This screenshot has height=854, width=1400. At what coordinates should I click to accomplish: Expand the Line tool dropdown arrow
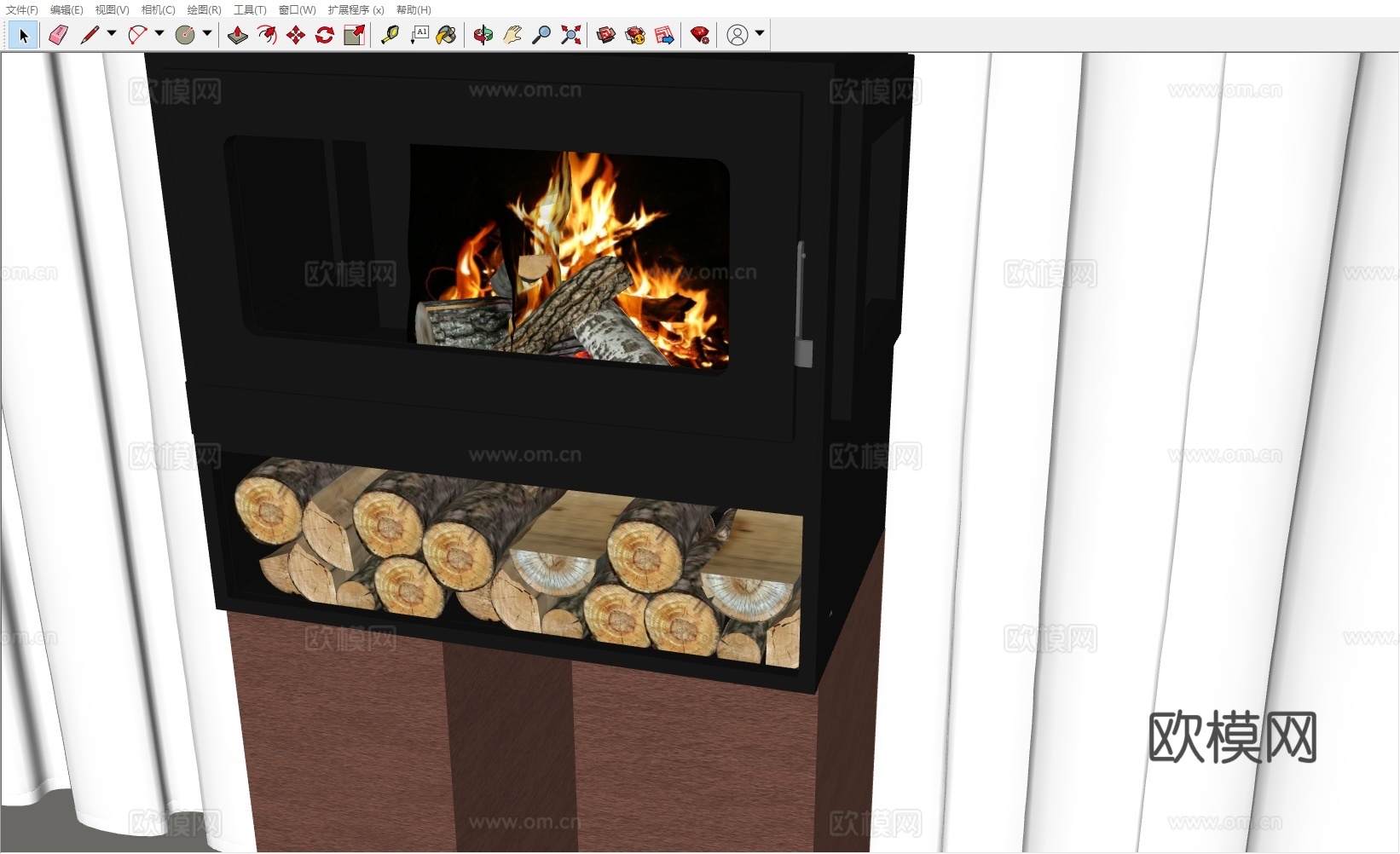pyautogui.click(x=112, y=34)
